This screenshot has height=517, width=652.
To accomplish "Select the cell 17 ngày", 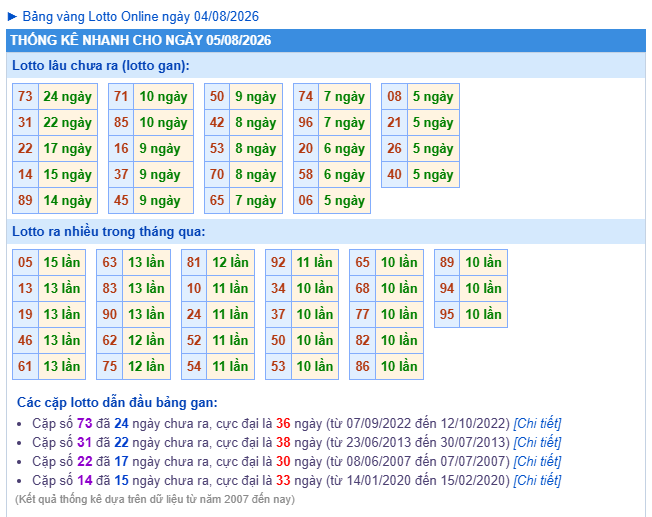I will pos(68,148).
